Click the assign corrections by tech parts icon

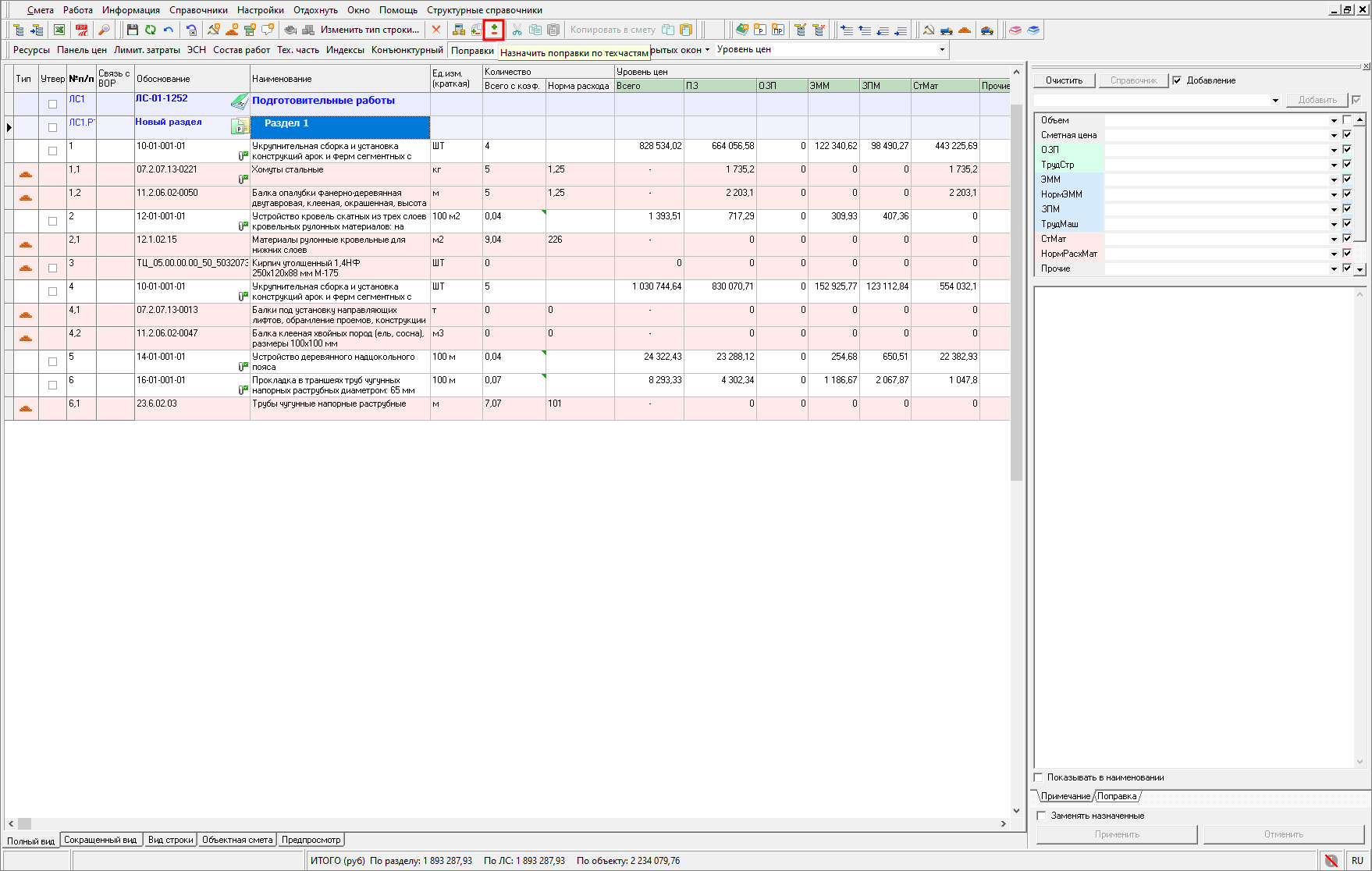point(494,30)
